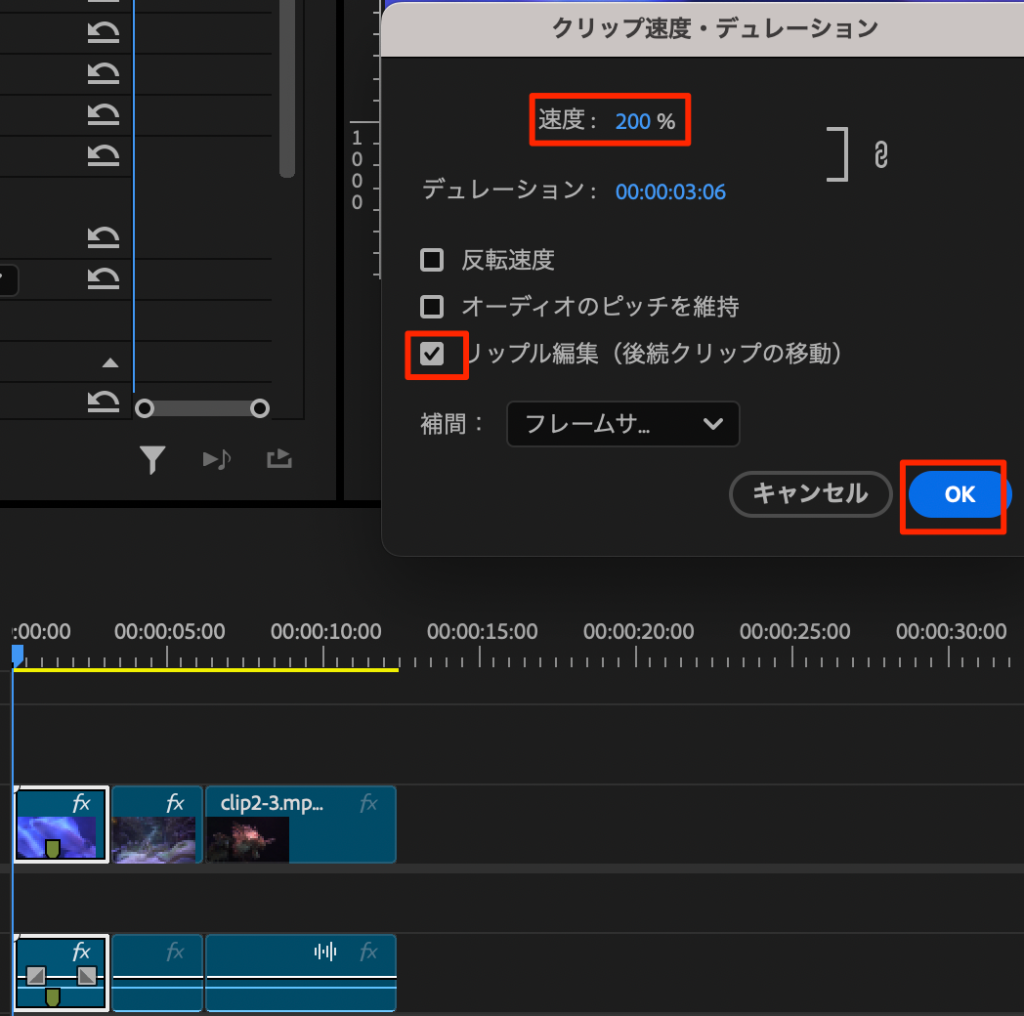Screen dimensions: 1024x1016
Task: Click the duration value 00:00:03:06
Action: [x=670, y=192]
